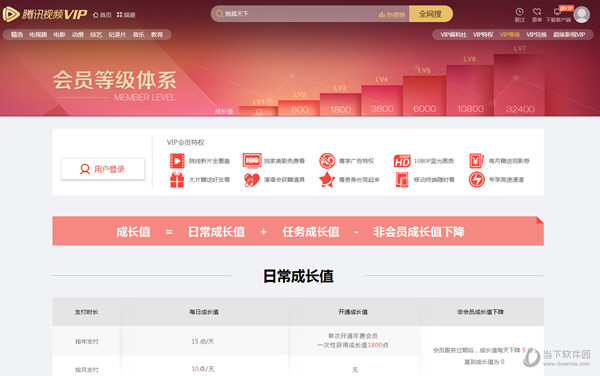Click the HBO exclusive drama icon
The image size is (600, 376).
(x=252, y=161)
